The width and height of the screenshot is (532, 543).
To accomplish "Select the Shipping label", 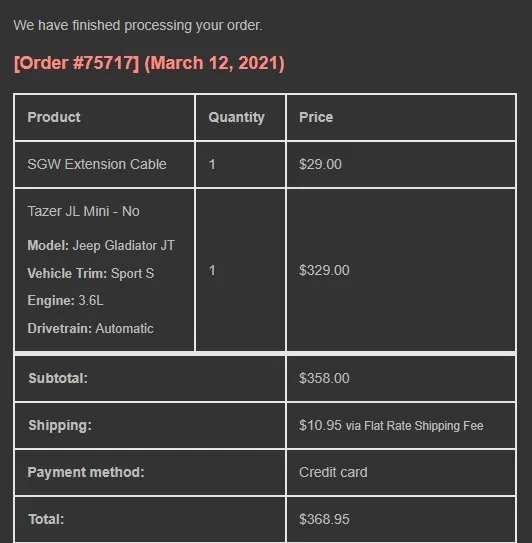I will tap(60, 426).
